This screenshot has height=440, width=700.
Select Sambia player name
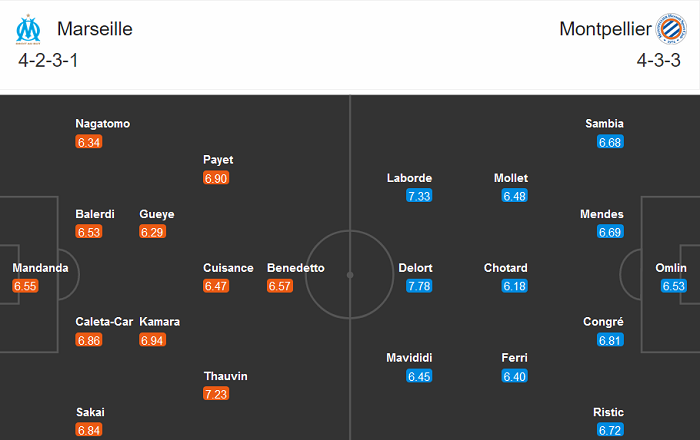604,124
